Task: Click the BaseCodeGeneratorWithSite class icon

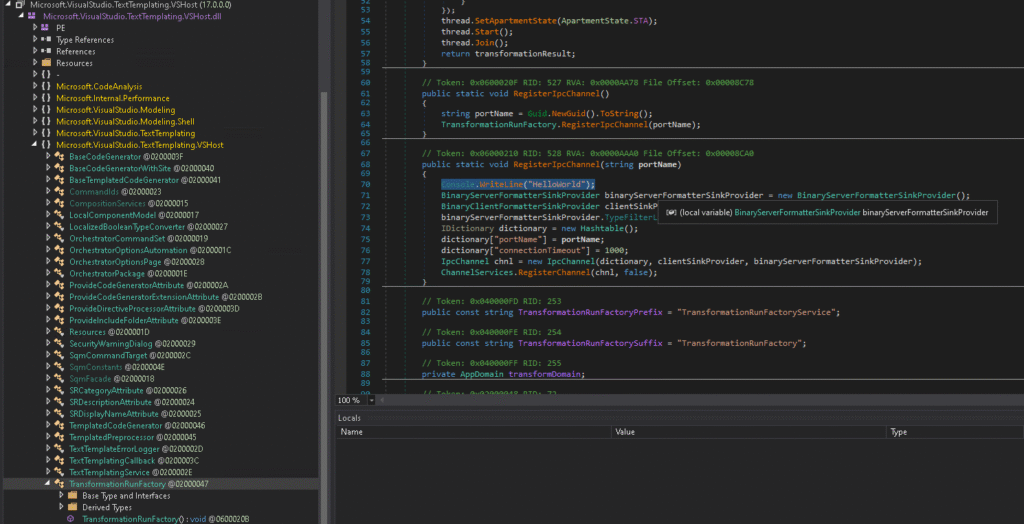Action: pos(59,168)
